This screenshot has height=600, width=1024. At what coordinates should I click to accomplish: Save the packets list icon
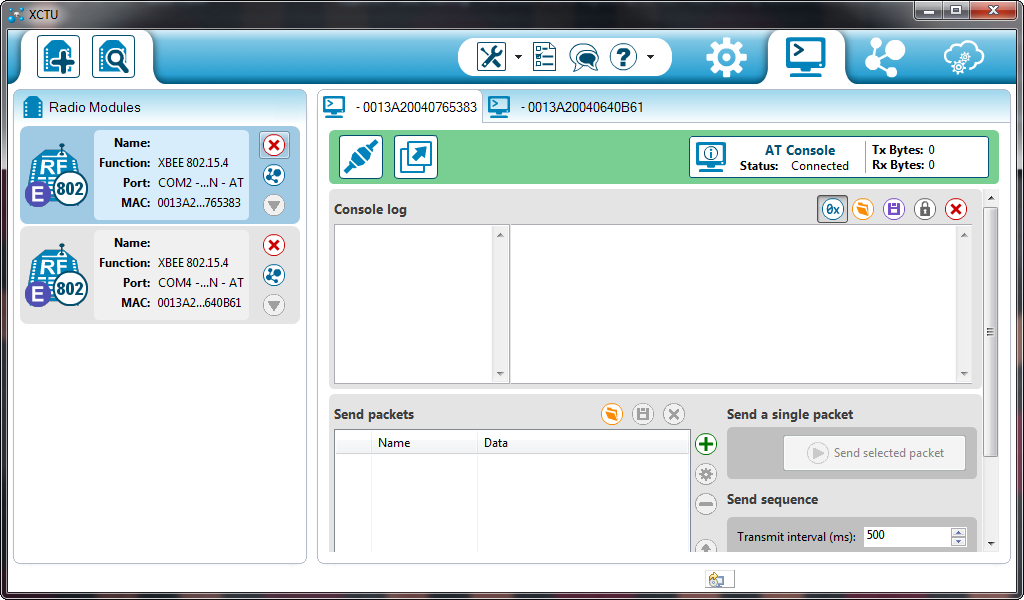[643, 414]
